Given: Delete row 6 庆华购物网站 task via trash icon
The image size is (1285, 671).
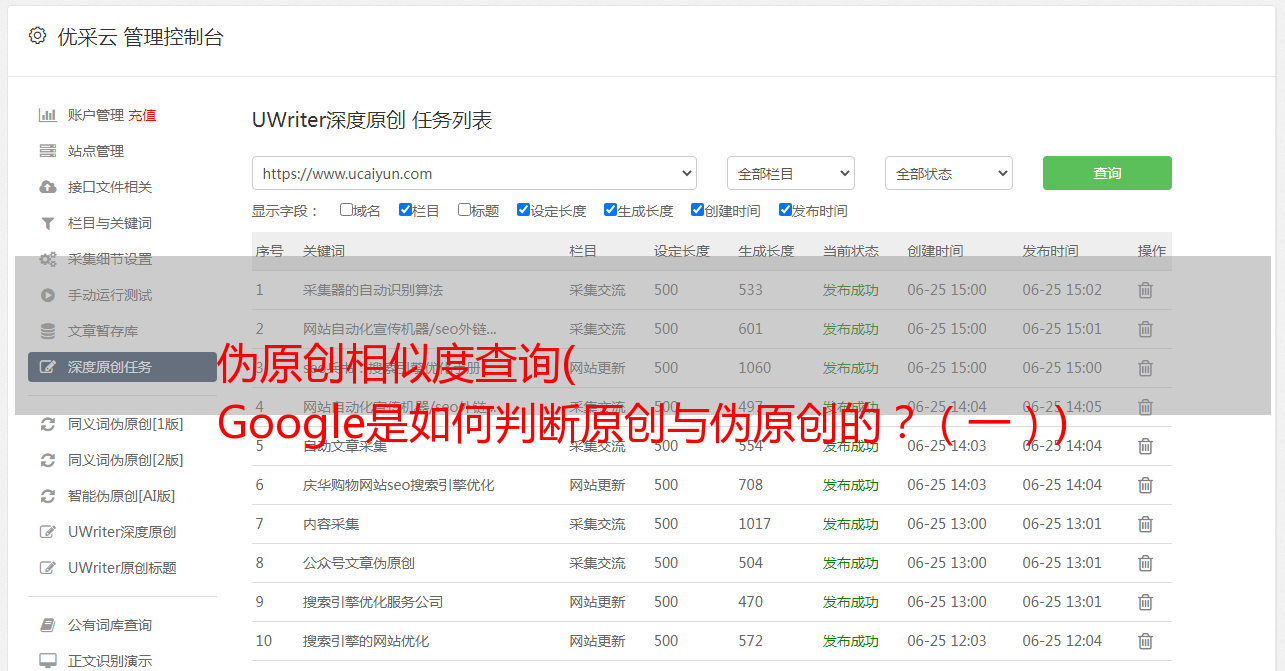Looking at the screenshot, I should coord(1145,485).
